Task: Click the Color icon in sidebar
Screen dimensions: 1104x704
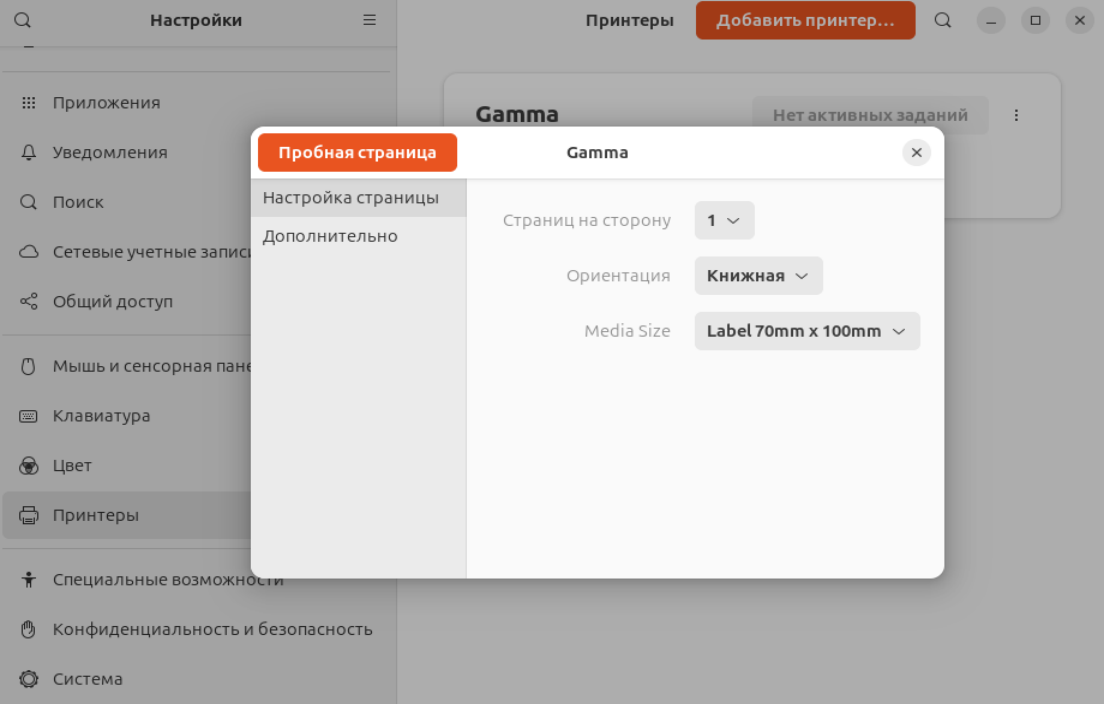Action: click(29, 466)
